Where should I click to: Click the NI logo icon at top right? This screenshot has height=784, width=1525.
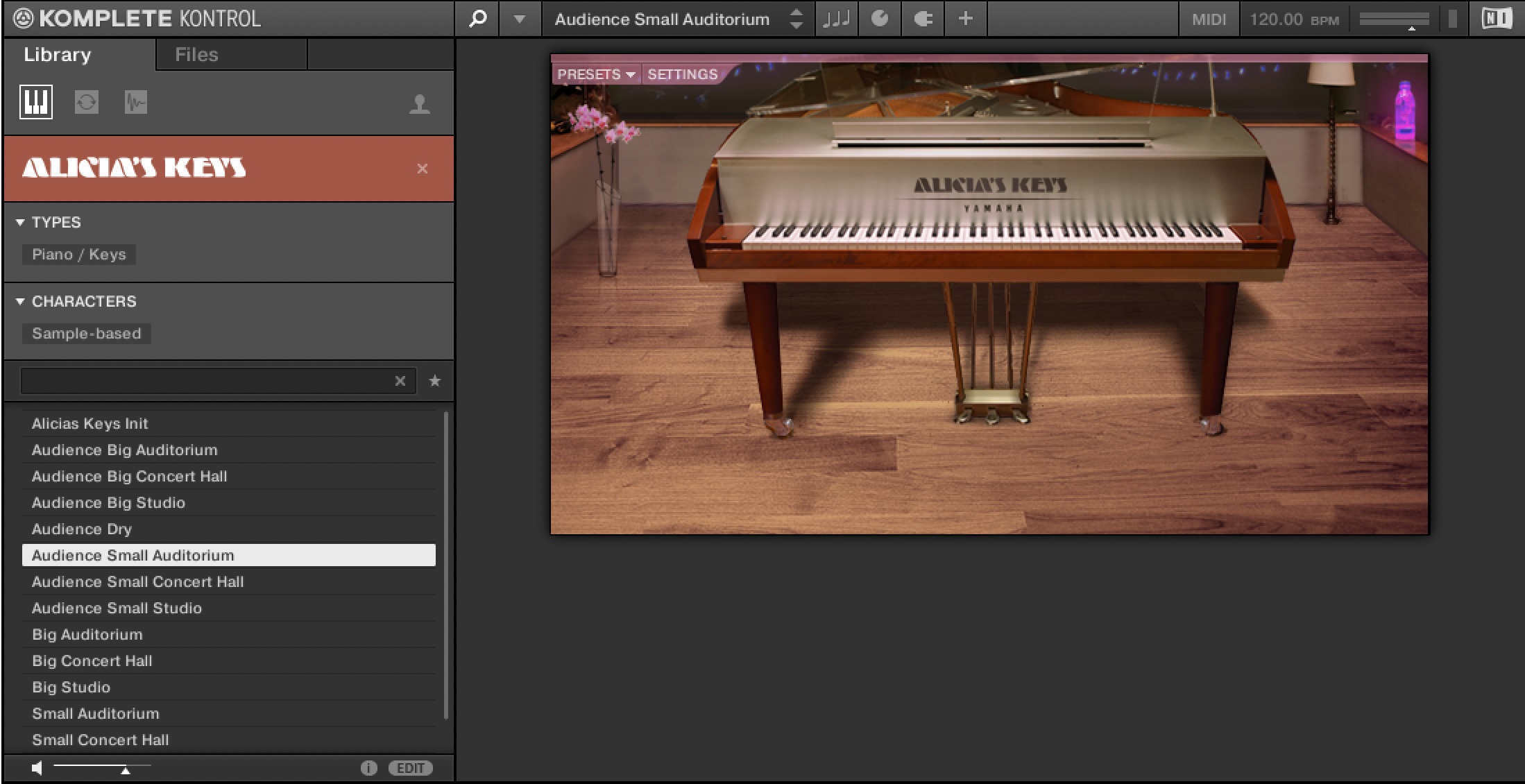point(1496,19)
